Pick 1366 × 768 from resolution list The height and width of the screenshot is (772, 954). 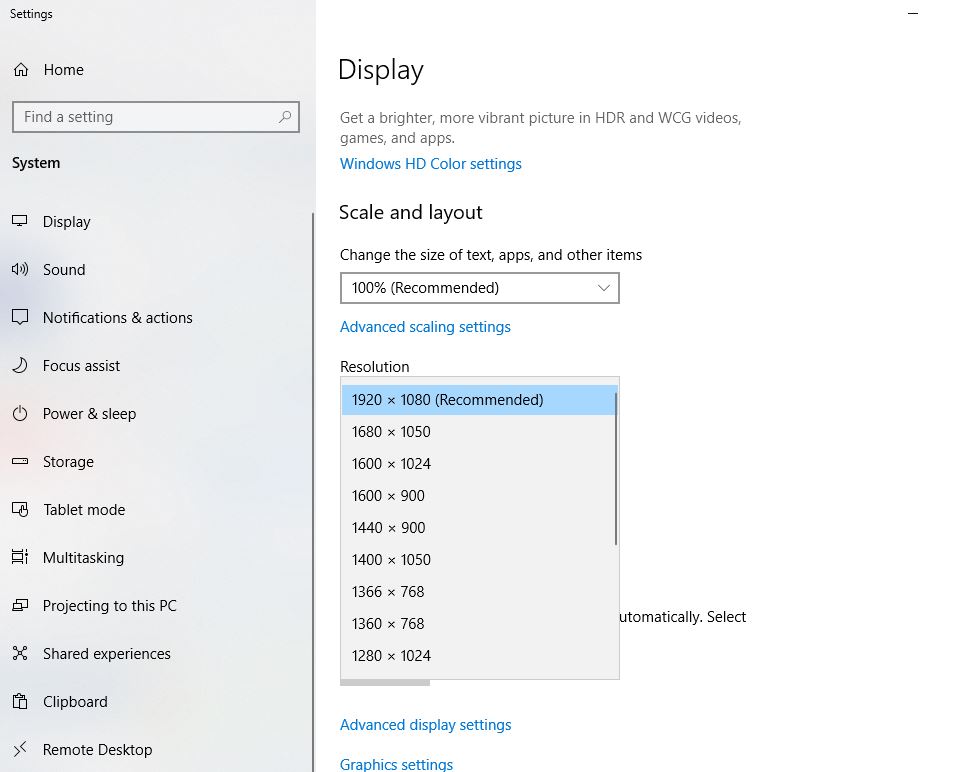[388, 592]
